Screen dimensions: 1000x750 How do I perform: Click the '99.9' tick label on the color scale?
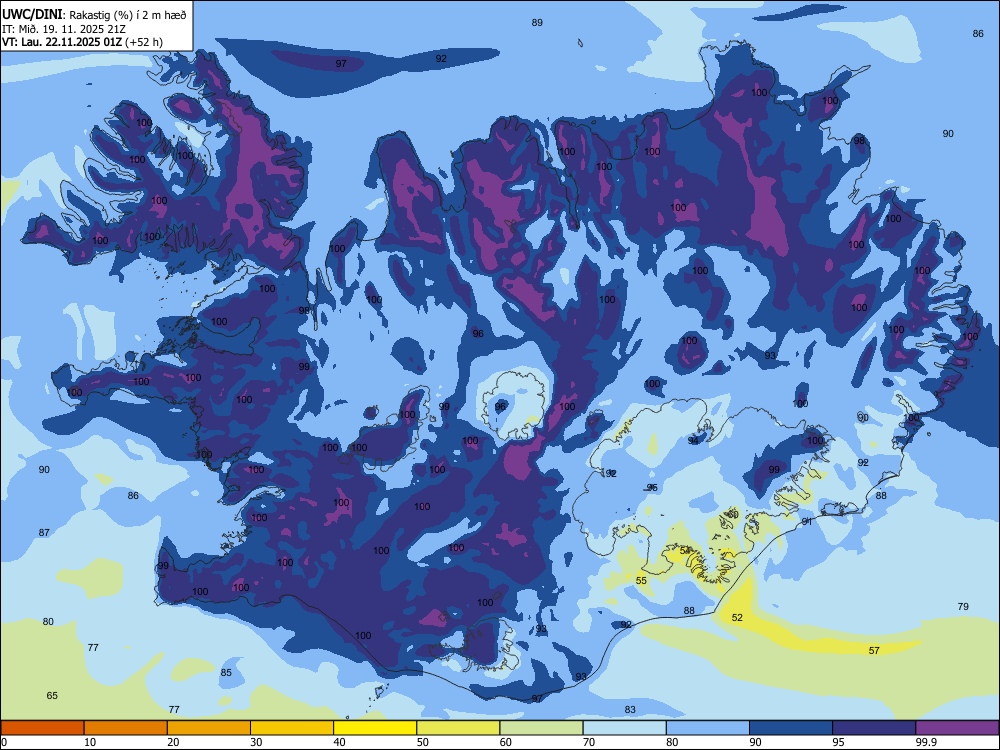click(x=926, y=742)
